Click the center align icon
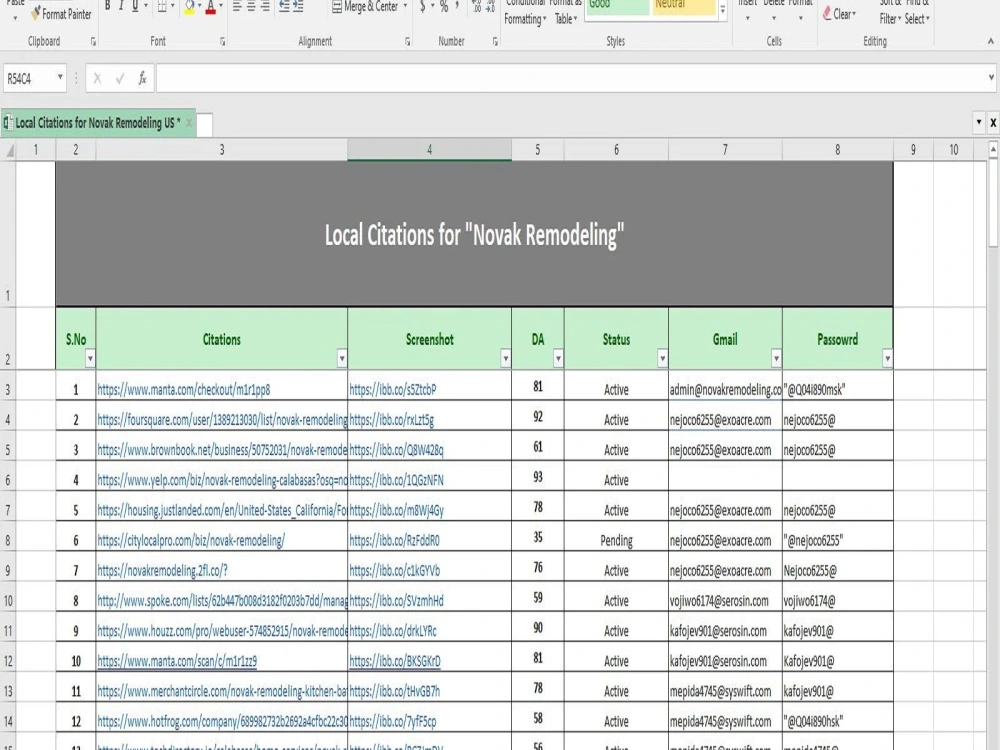The height and width of the screenshot is (750, 1000). tap(251, 7)
